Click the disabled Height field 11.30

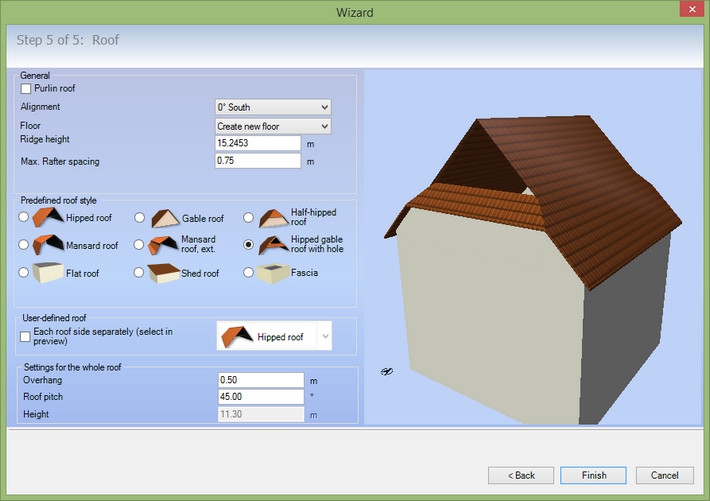(x=261, y=414)
